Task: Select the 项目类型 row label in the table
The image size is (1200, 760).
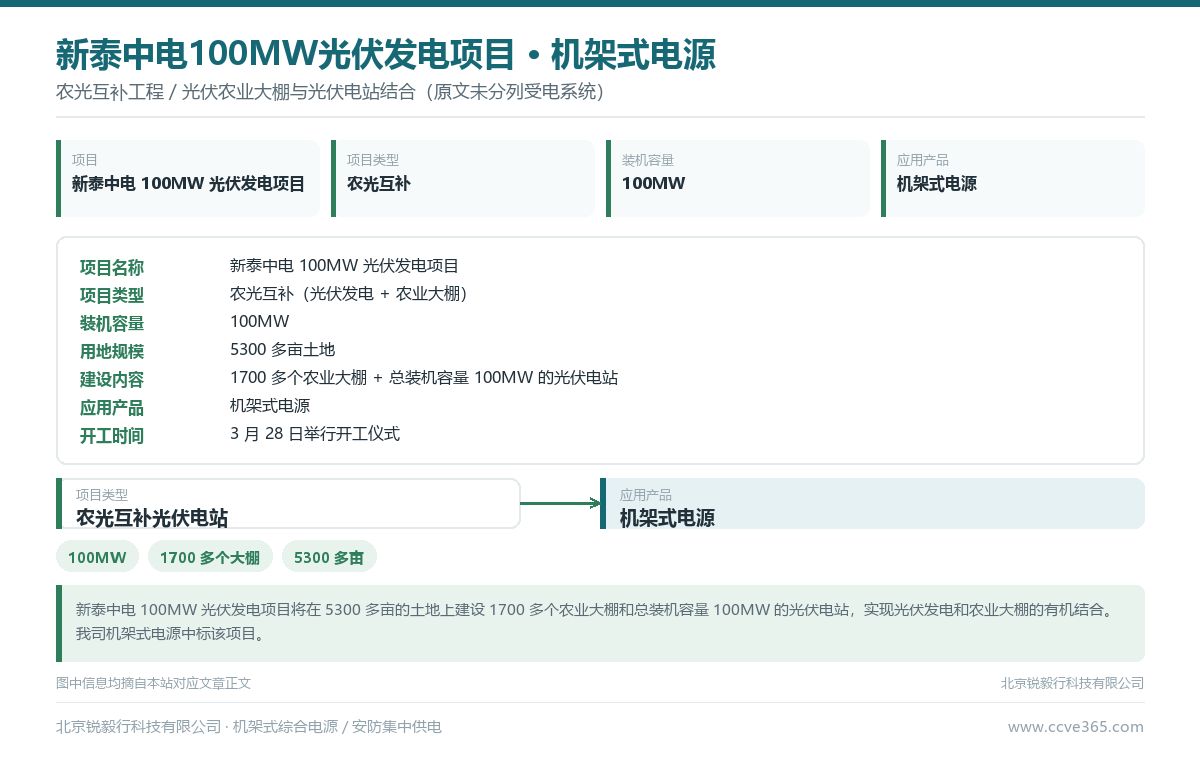Action: tap(112, 295)
